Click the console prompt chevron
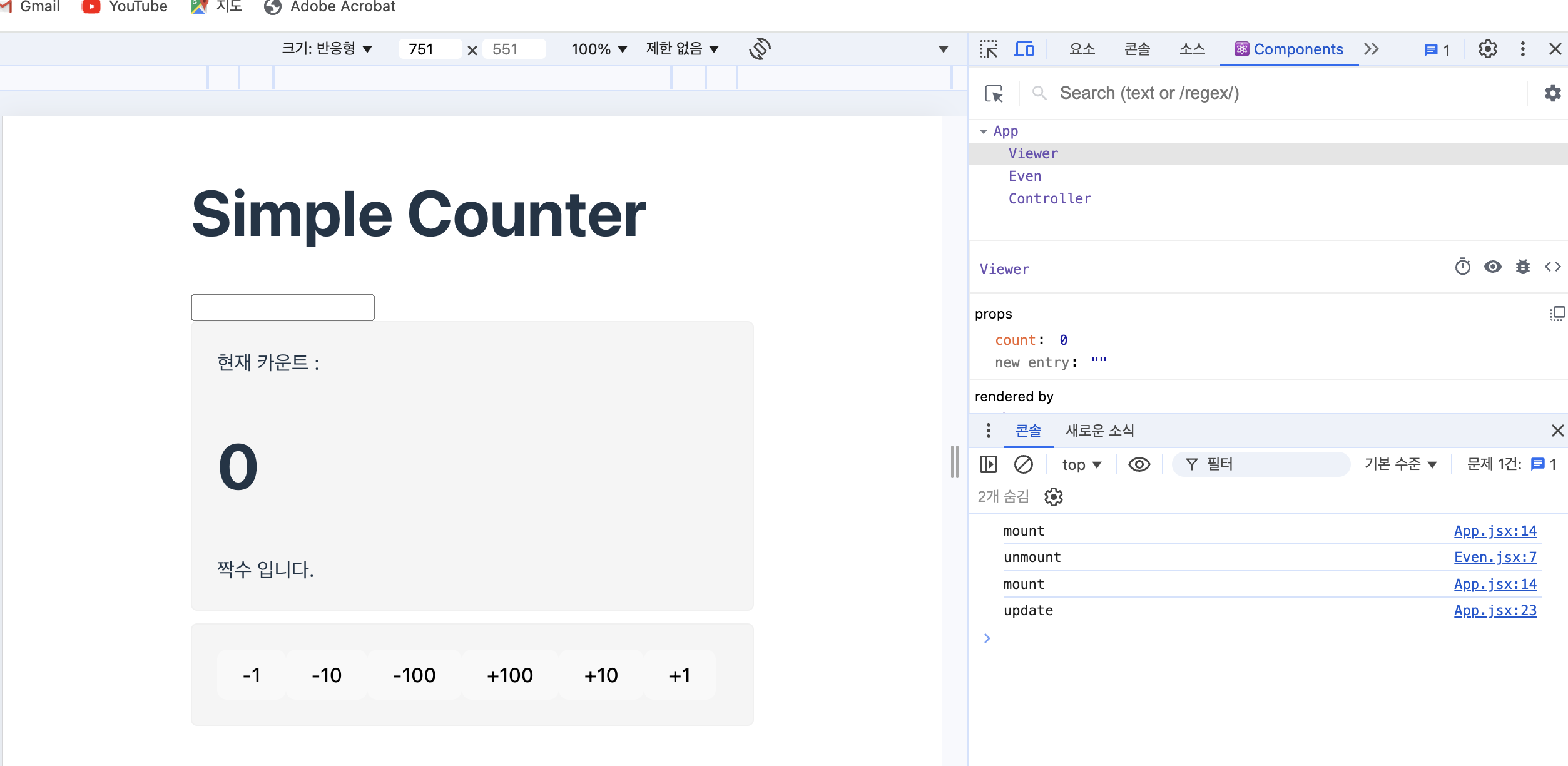The width and height of the screenshot is (1568, 766). [987, 638]
